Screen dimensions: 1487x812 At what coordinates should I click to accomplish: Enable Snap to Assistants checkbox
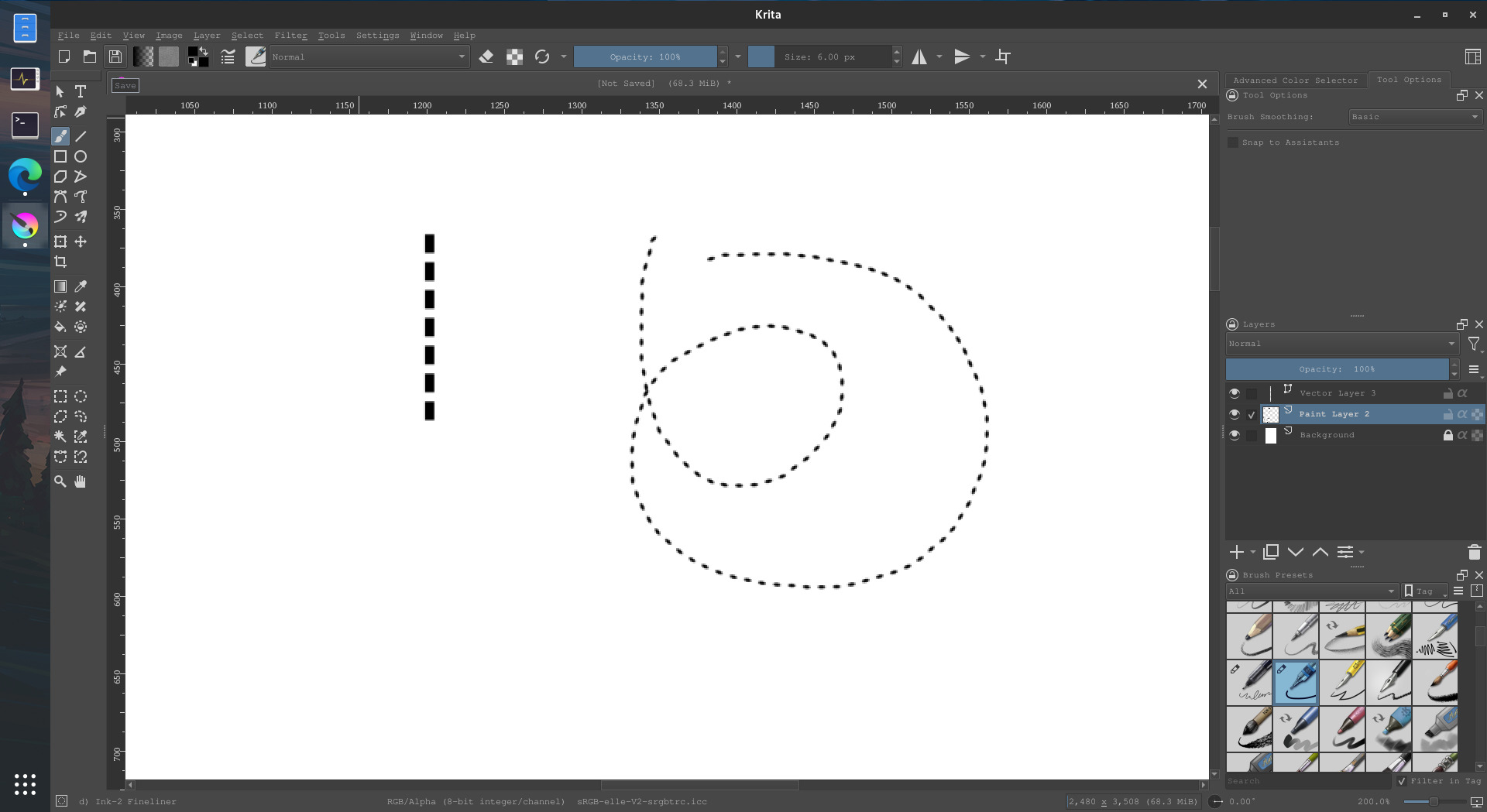coord(1233,142)
